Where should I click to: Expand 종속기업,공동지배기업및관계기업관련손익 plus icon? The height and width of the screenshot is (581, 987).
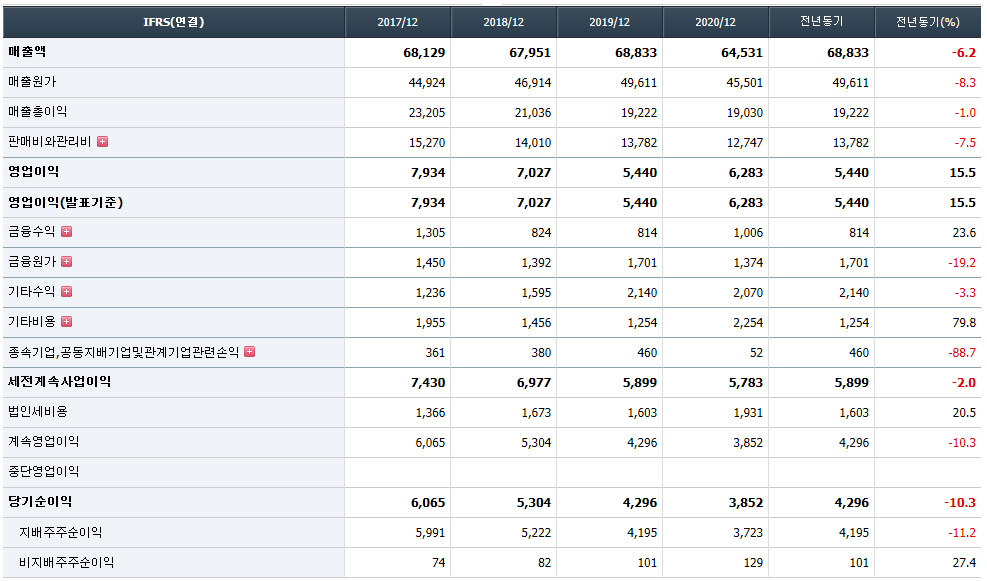(x=249, y=351)
